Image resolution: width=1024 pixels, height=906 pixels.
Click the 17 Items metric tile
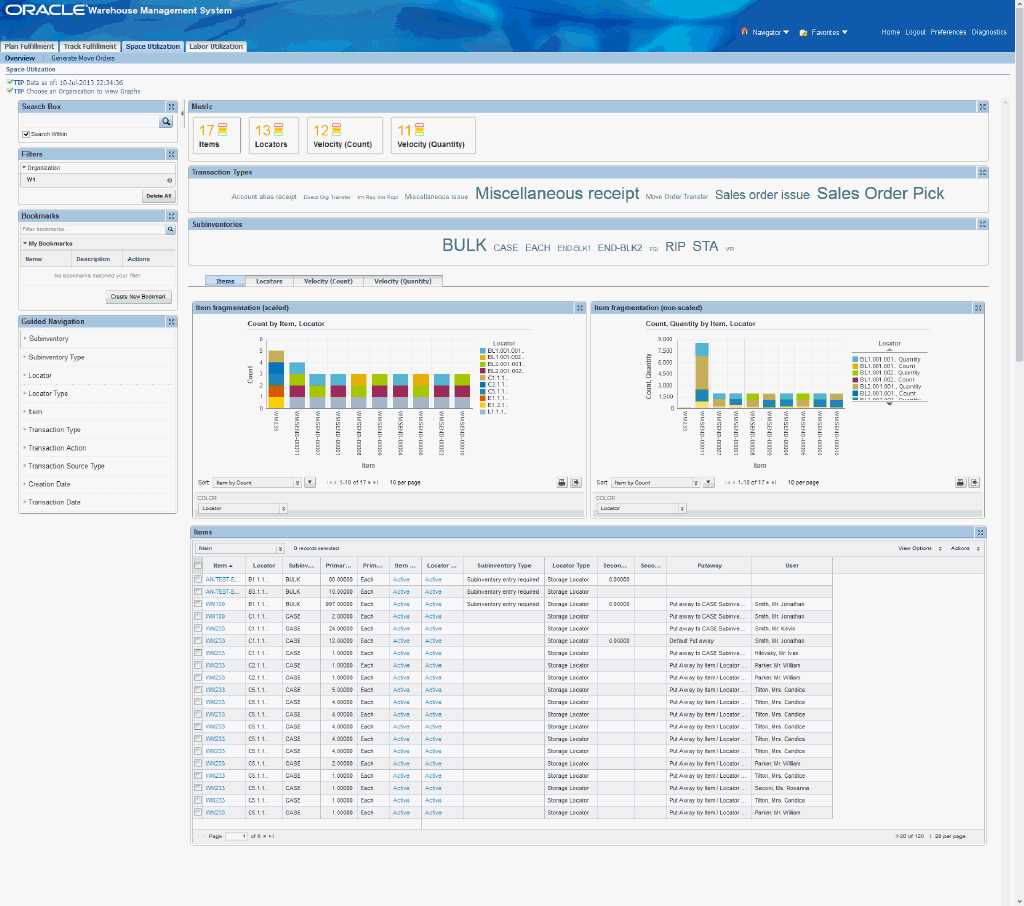(x=217, y=135)
